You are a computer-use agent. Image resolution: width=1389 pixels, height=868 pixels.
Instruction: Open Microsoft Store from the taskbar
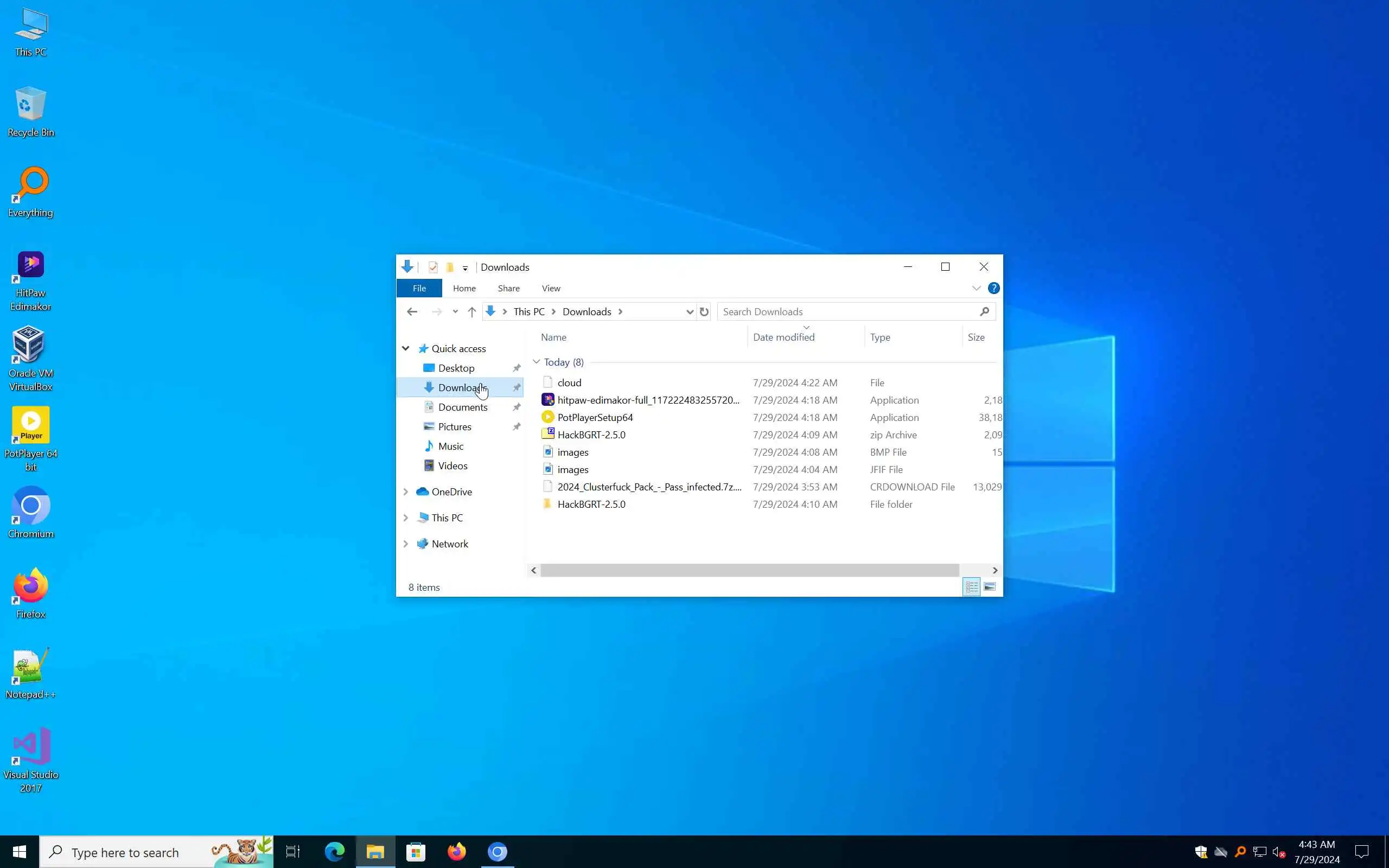(x=416, y=852)
